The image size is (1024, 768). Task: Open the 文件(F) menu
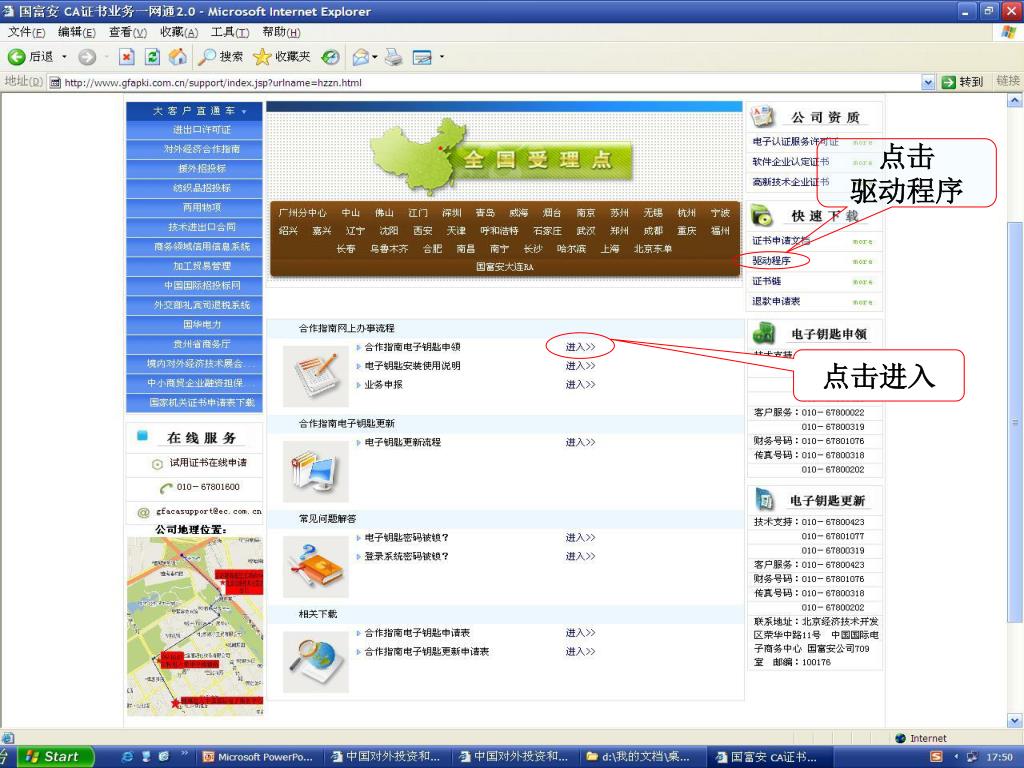tap(27, 33)
